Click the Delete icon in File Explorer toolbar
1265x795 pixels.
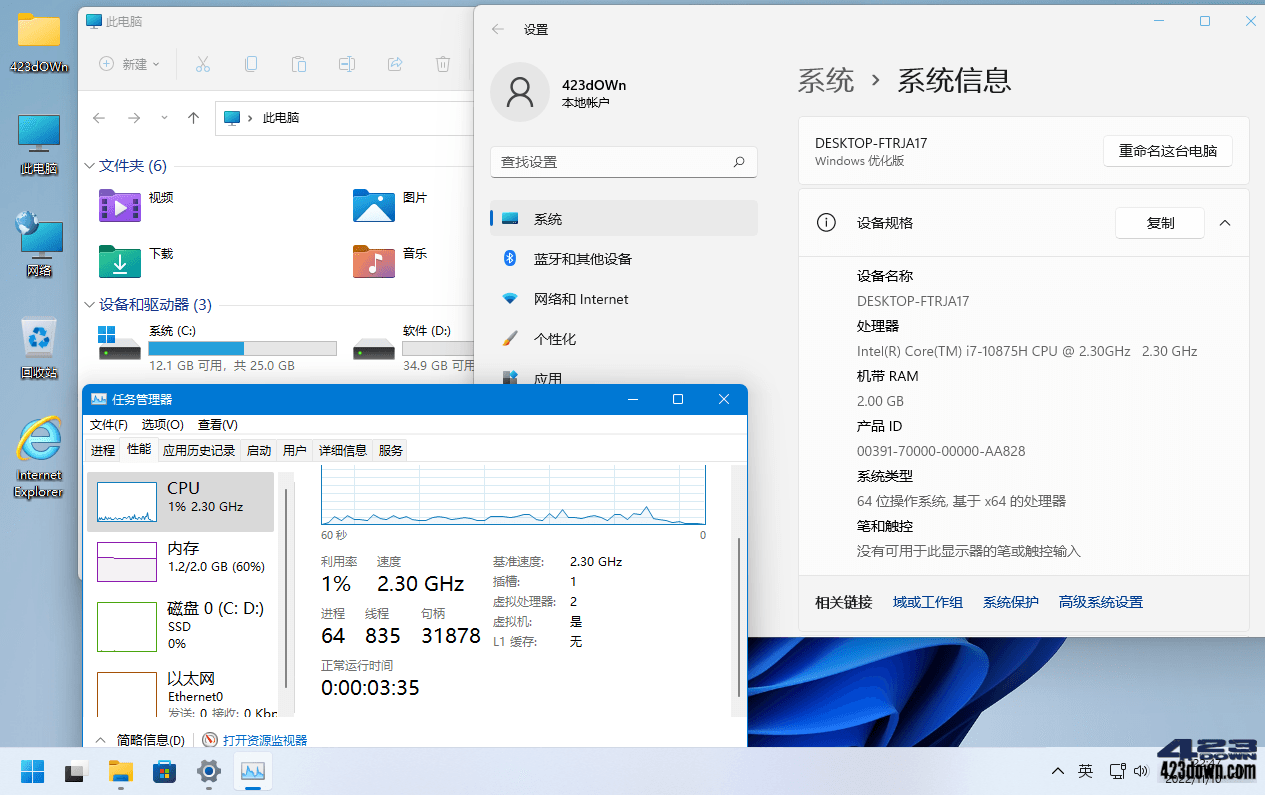click(x=442, y=64)
